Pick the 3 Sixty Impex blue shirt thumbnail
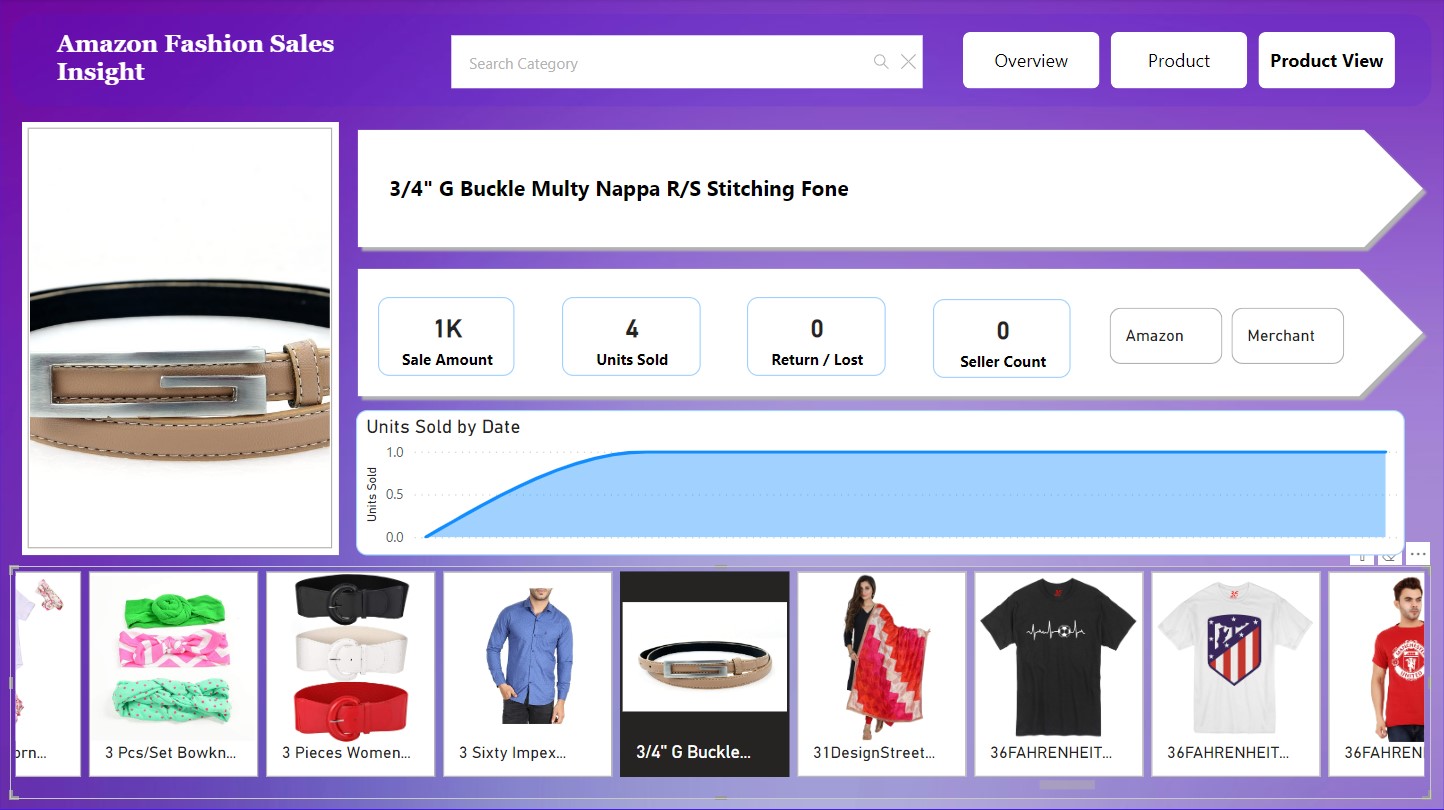The image size is (1444, 810). (x=527, y=673)
